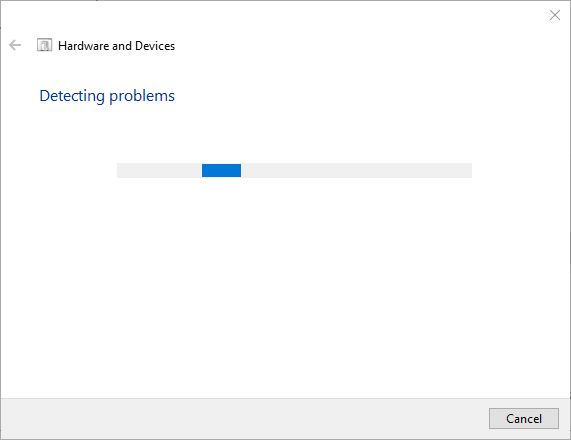Click the word "Devices" in the window title
Screen dimensions: 571x440
(155, 46)
